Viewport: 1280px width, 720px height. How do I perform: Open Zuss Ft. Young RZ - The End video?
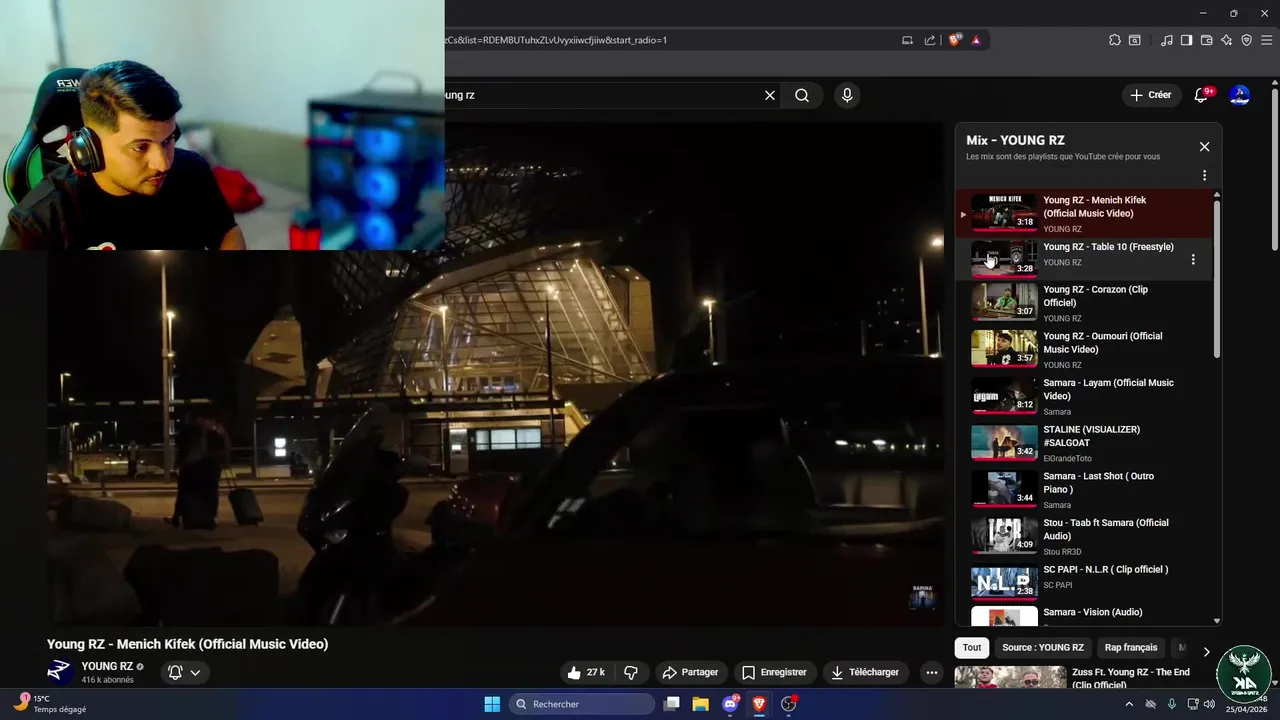(x=1085, y=678)
